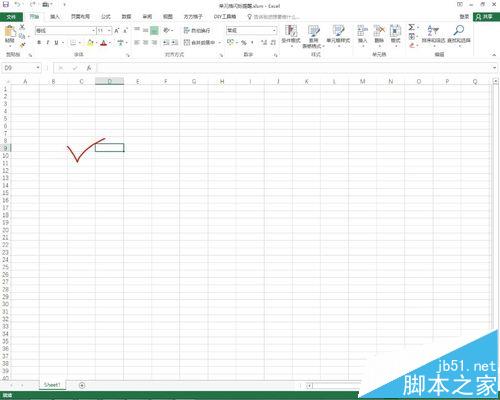Click the Copy icon below the scissors

click(x=22, y=36)
